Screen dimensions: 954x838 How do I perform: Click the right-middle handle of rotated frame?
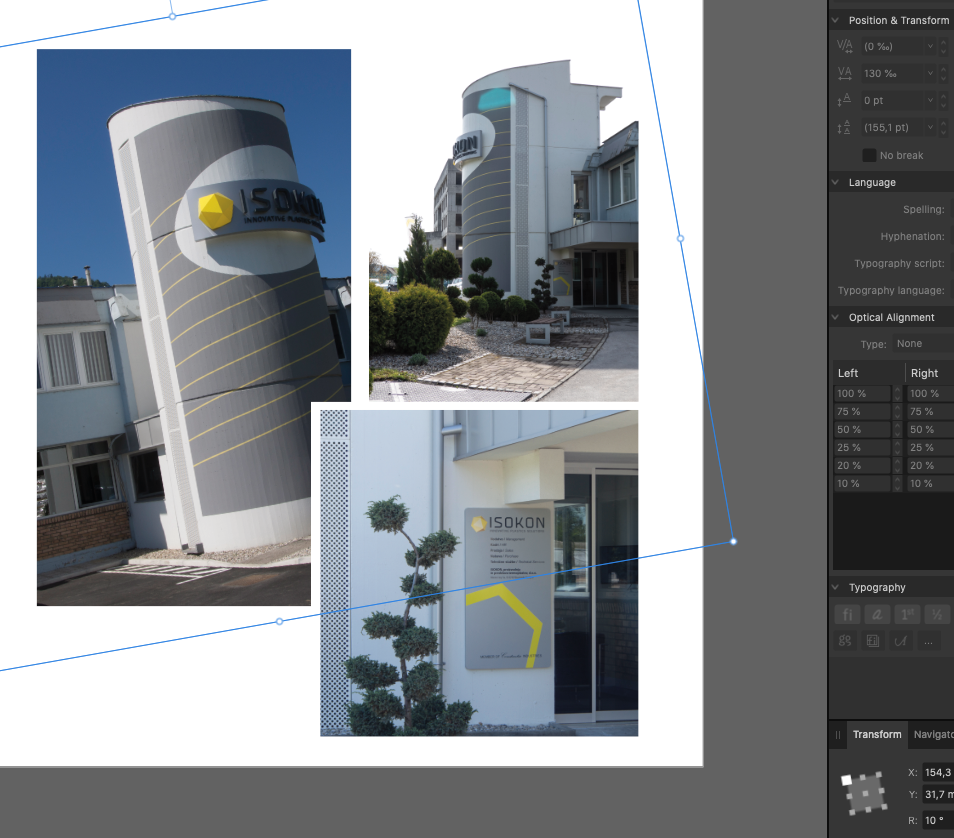point(681,239)
